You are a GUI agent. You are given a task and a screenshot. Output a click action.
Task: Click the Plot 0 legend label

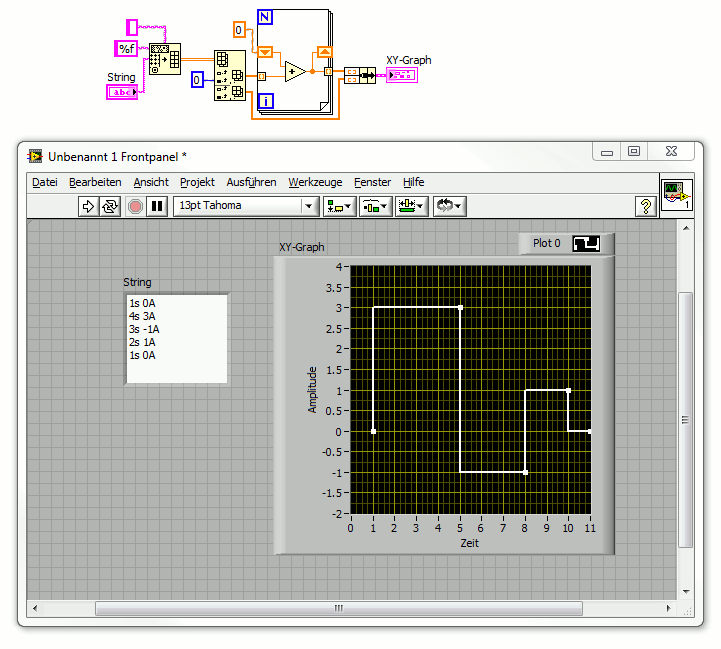(x=546, y=243)
